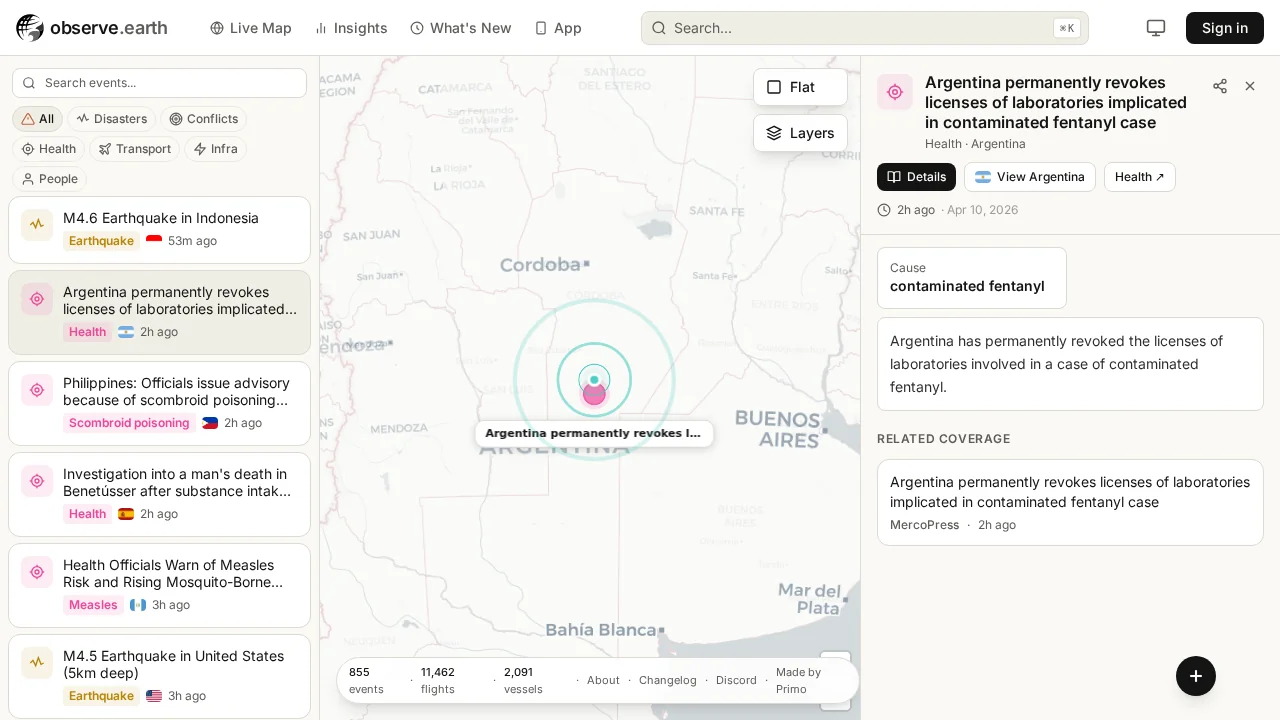The image size is (1280, 720).
Task: Open the What's New menu item
Action: pos(460,28)
